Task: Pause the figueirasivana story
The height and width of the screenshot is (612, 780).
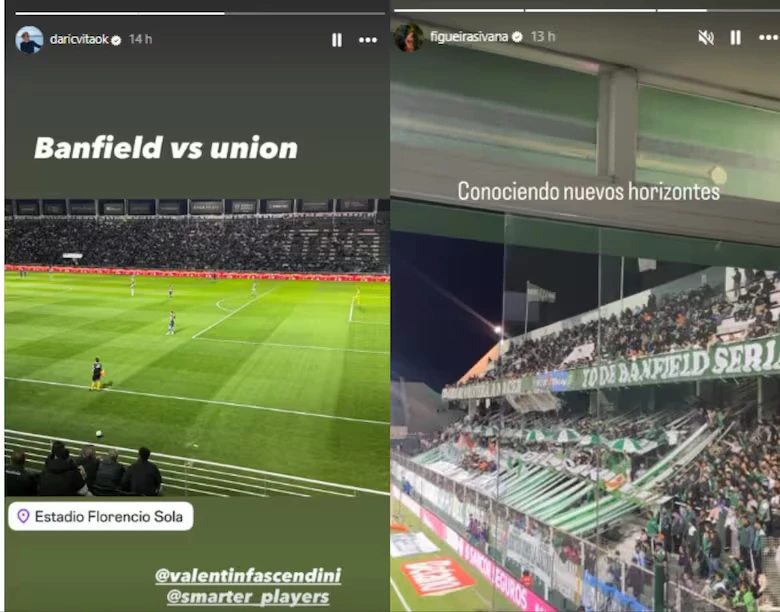Action: 736,37
